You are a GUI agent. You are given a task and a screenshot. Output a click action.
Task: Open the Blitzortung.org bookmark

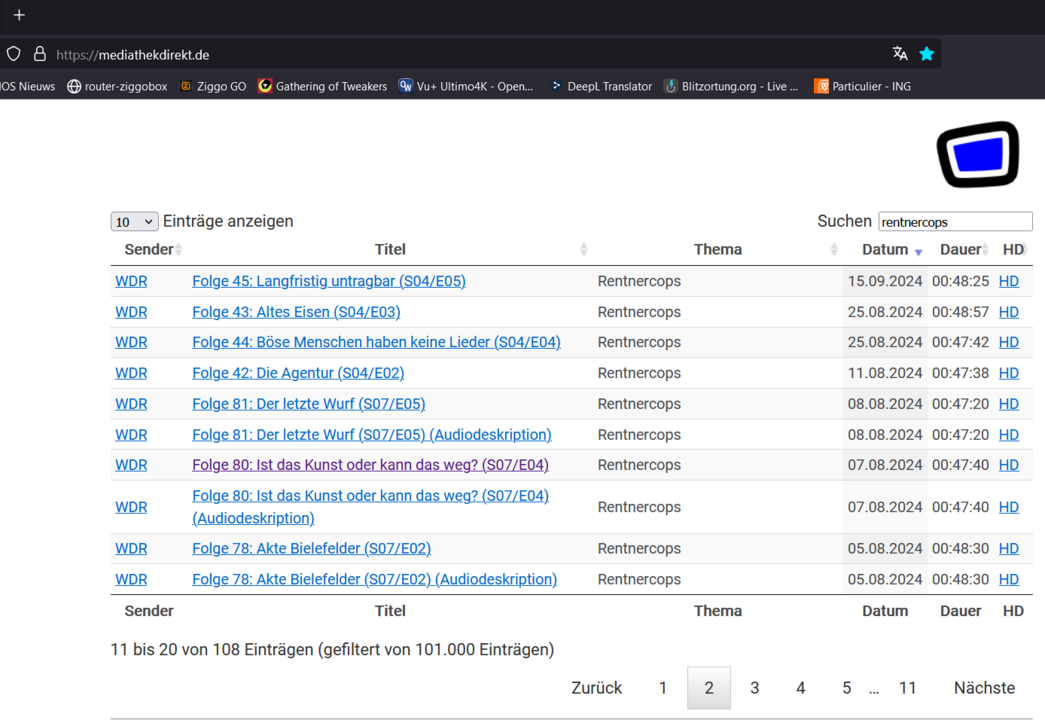coord(731,86)
